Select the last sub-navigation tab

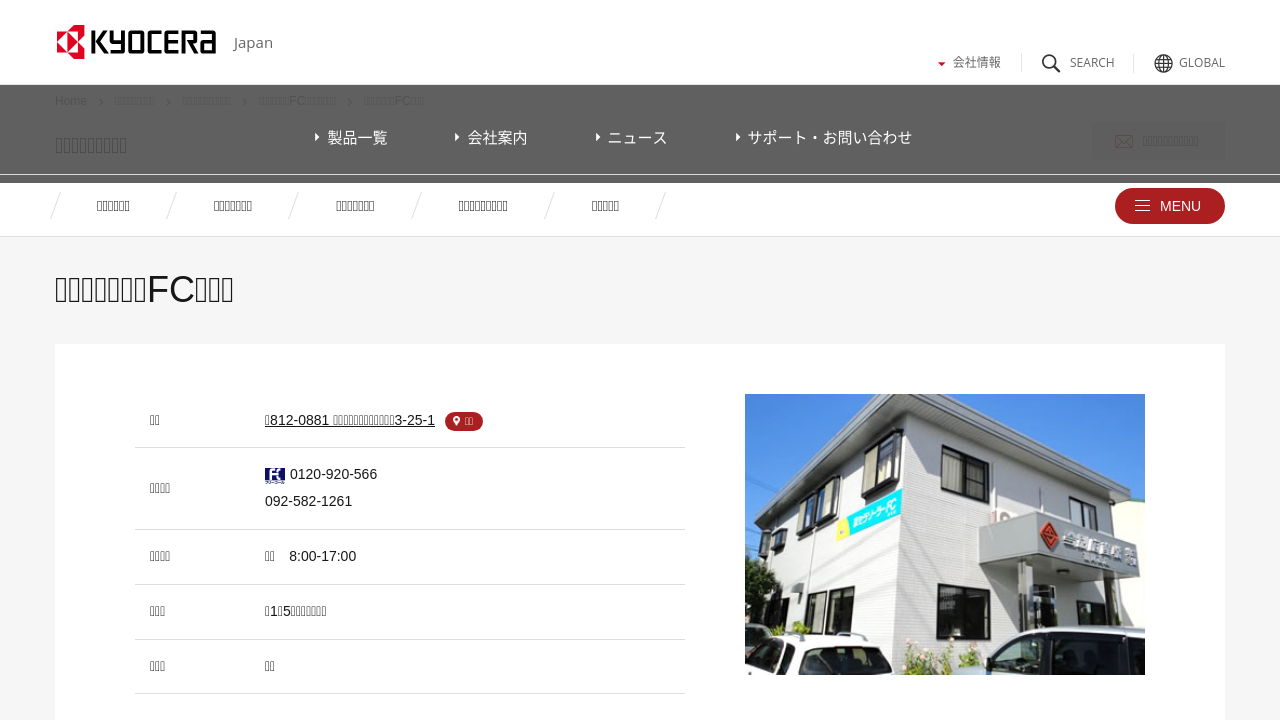coord(605,206)
